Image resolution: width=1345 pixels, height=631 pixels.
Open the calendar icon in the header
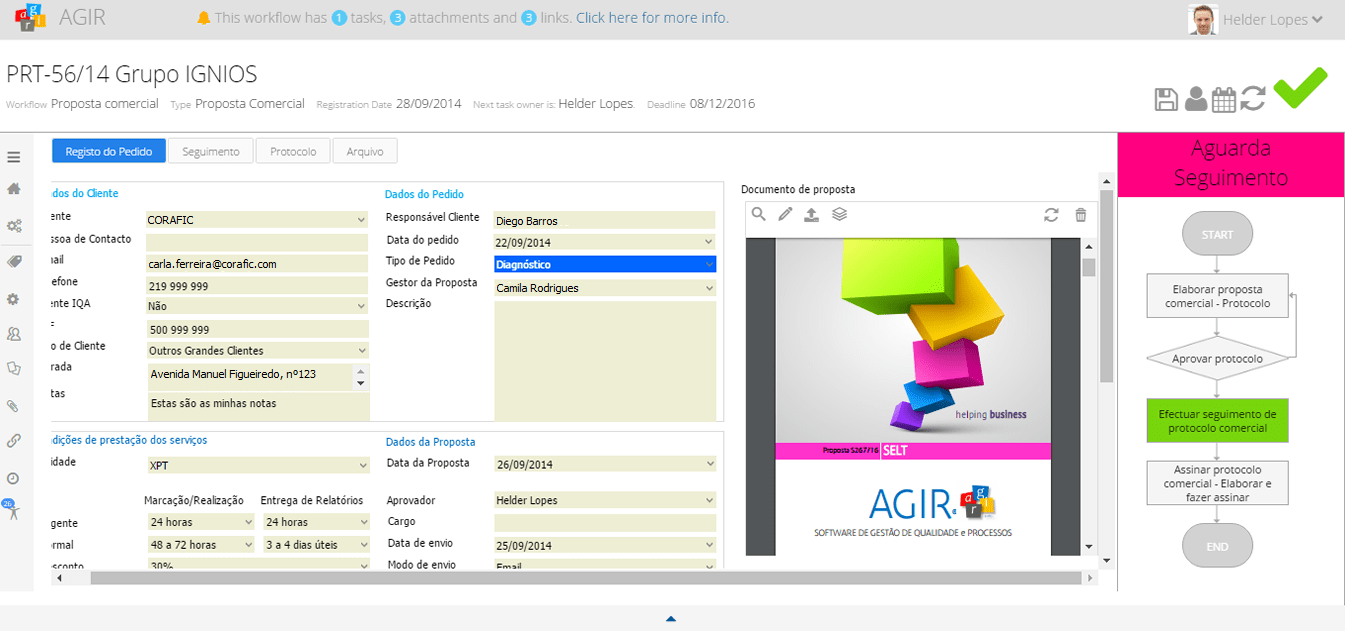click(x=1223, y=99)
